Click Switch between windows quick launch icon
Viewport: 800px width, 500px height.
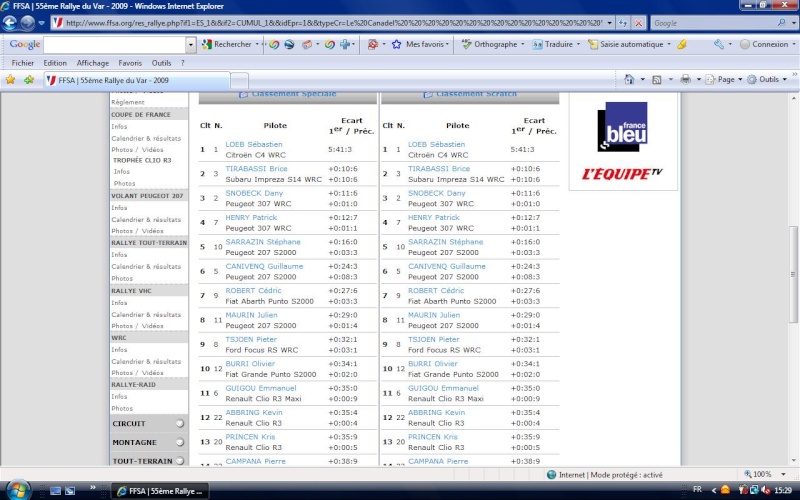[70, 491]
